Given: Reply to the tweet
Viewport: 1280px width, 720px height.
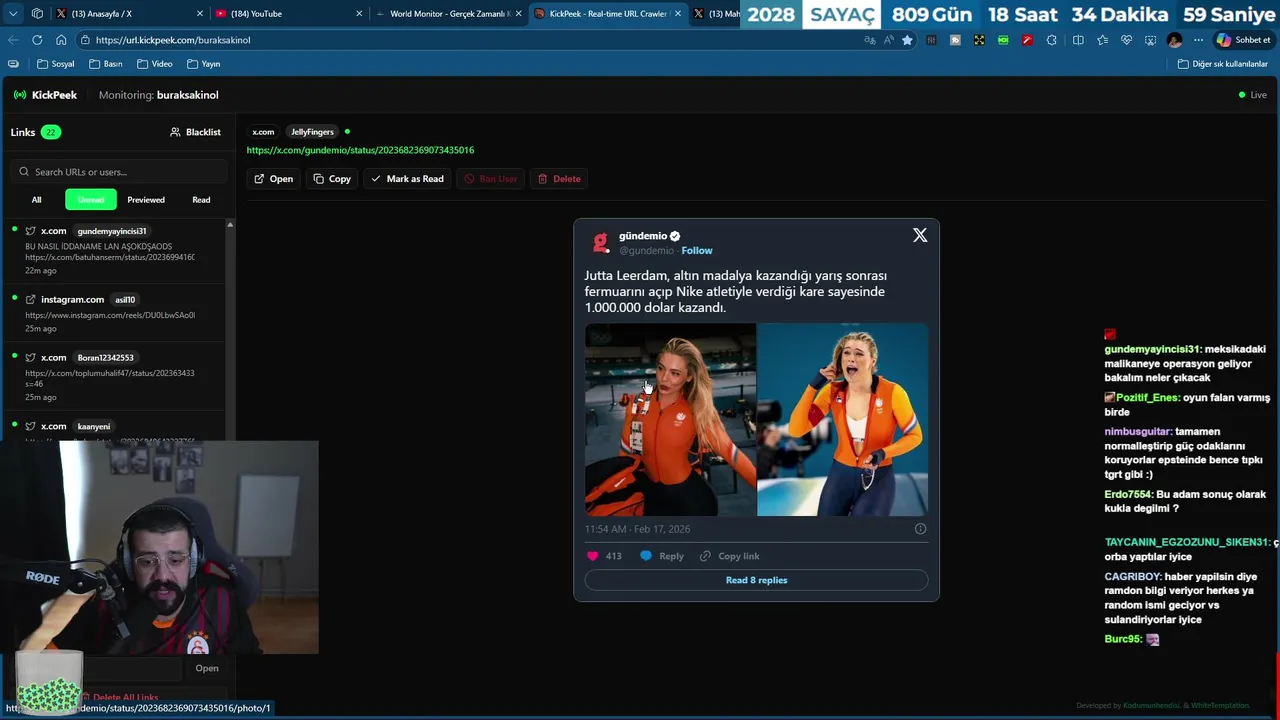Looking at the screenshot, I should (x=662, y=556).
